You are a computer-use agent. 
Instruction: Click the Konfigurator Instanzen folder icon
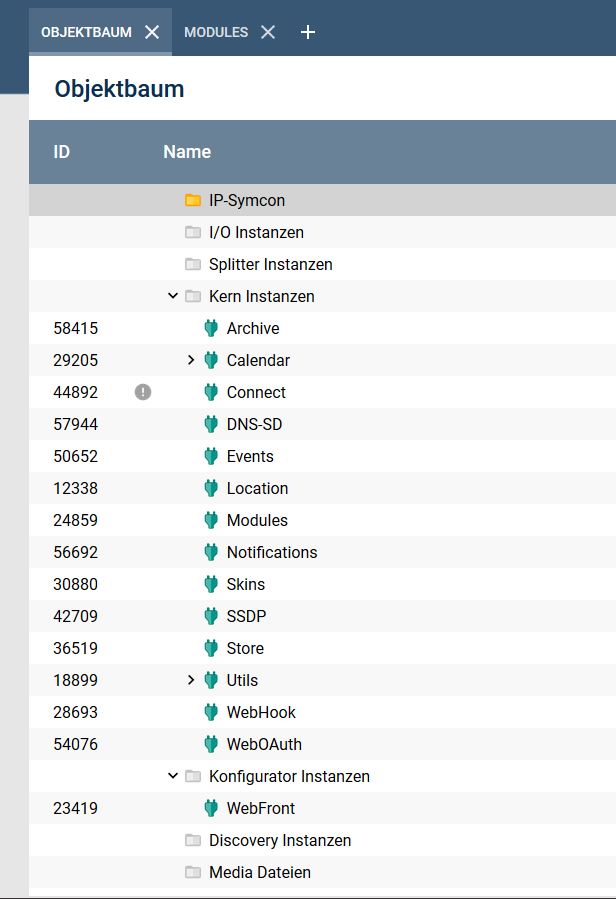coord(193,776)
